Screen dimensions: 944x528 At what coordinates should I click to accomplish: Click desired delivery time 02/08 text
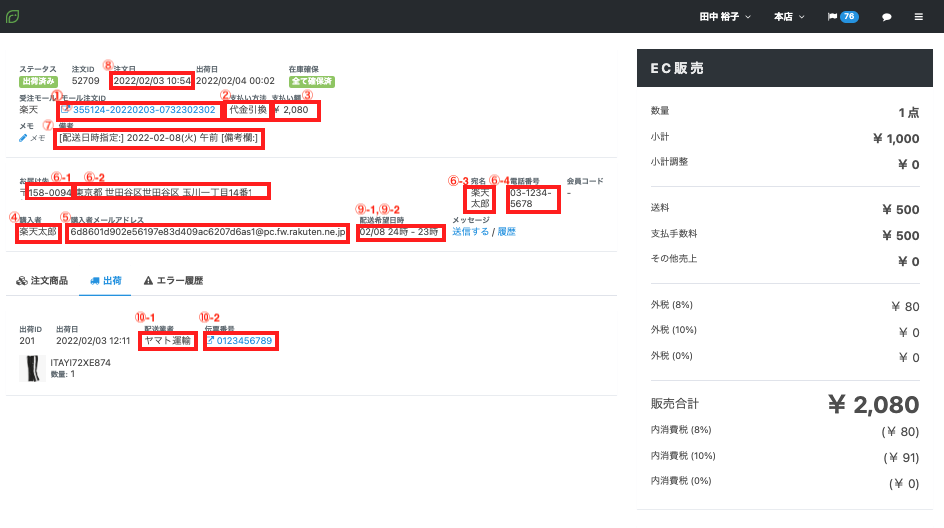click(x=399, y=232)
